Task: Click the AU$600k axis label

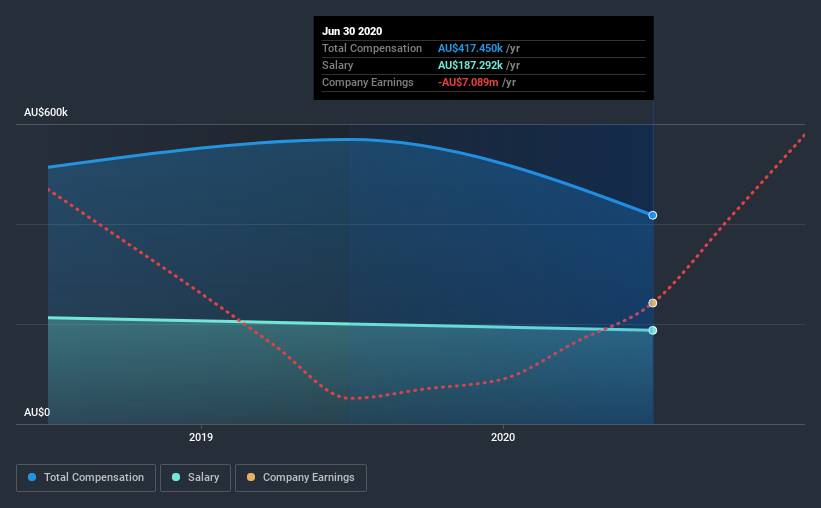Action: (46, 112)
